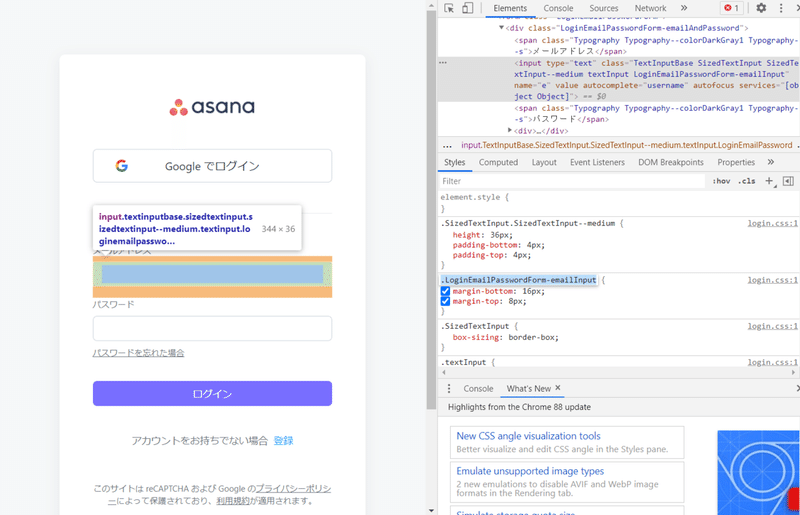Switch to the Console panel tab
The image size is (800, 515).
pos(558,8)
